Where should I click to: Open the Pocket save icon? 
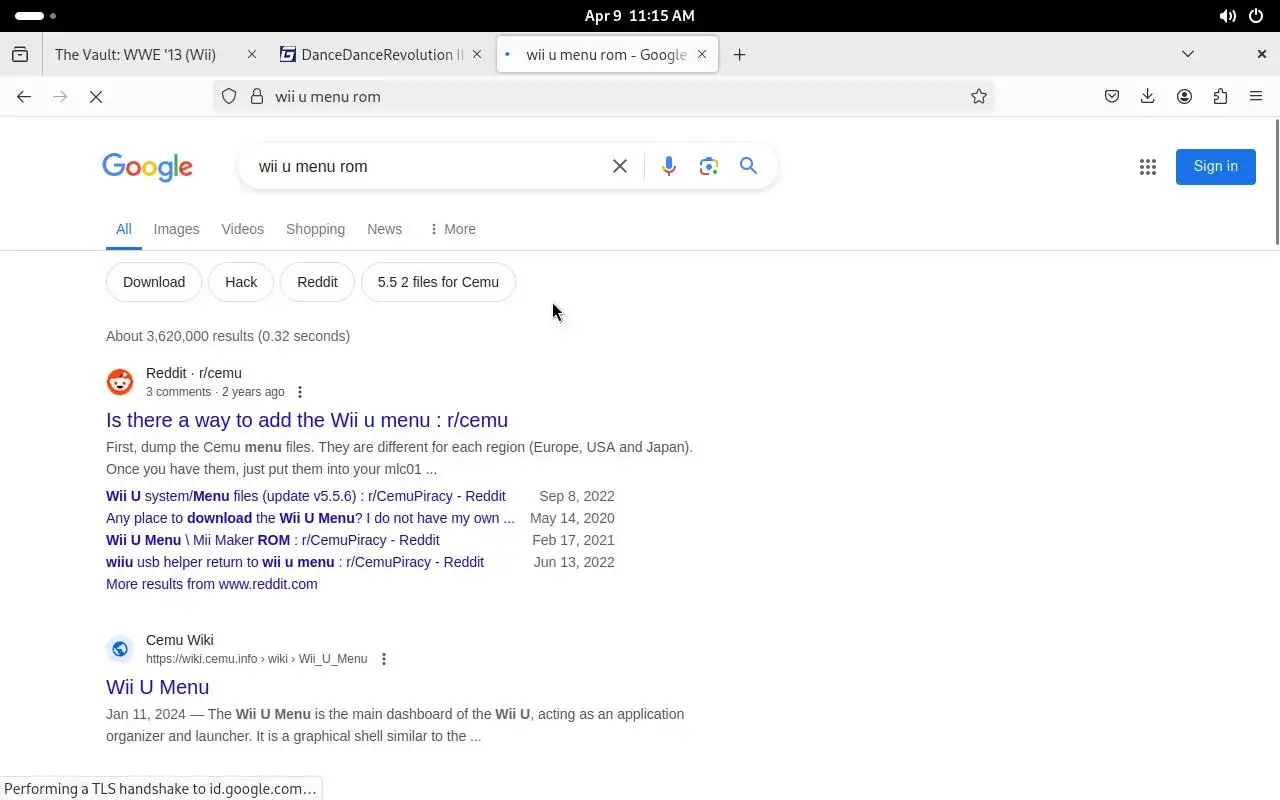click(x=1112, y=97)
